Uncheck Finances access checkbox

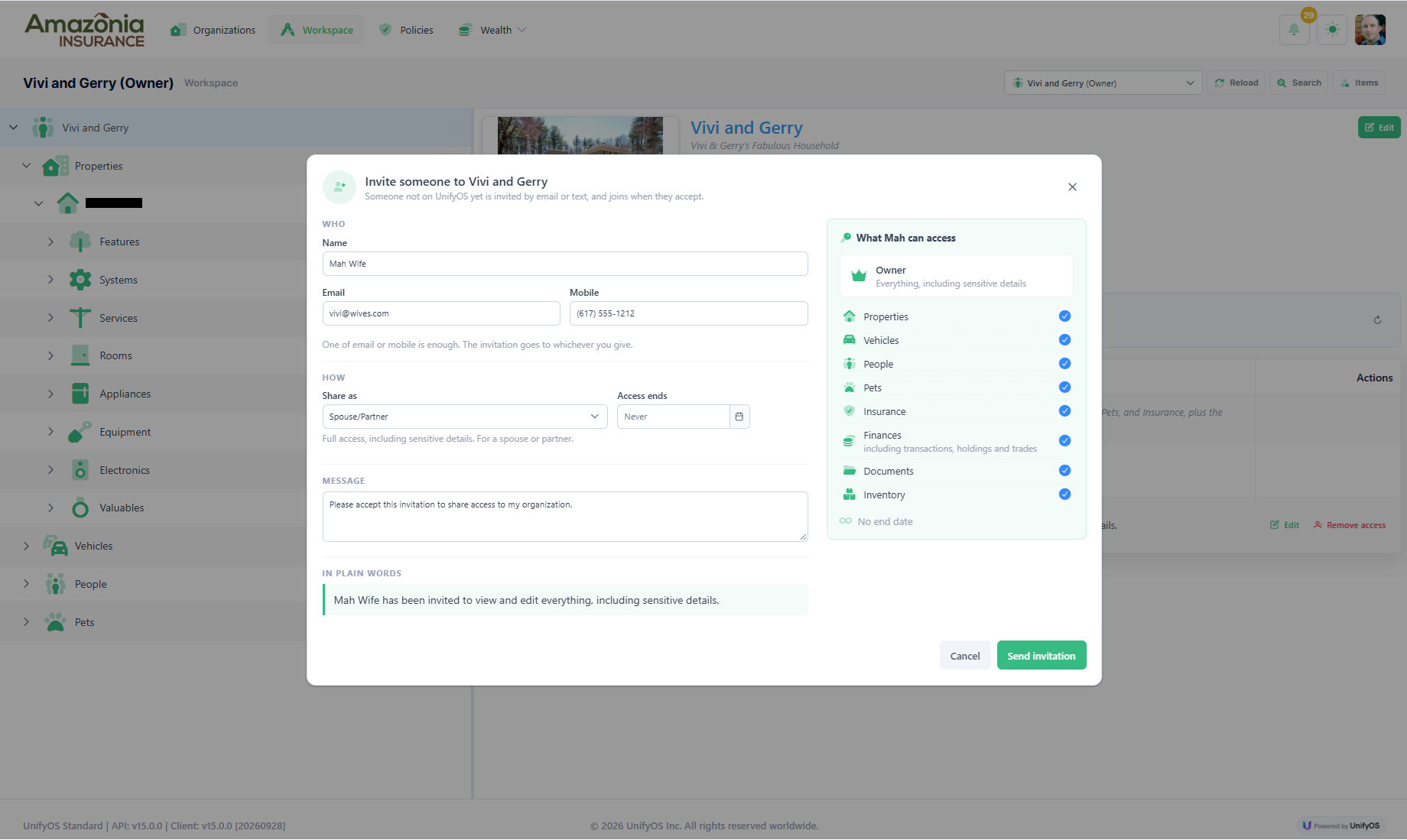[1064, 441]
